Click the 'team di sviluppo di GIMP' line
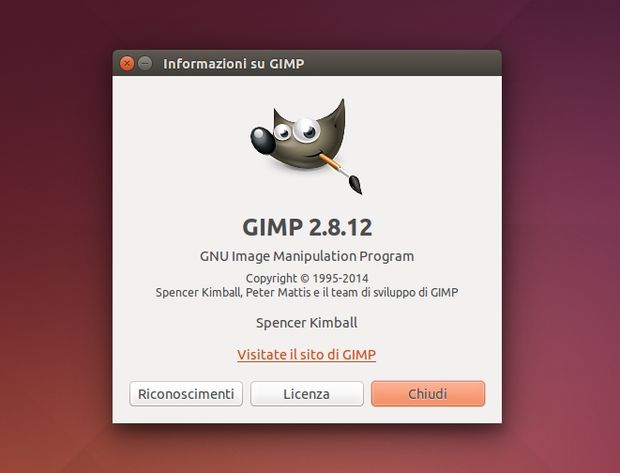 [x=307, y=293]
